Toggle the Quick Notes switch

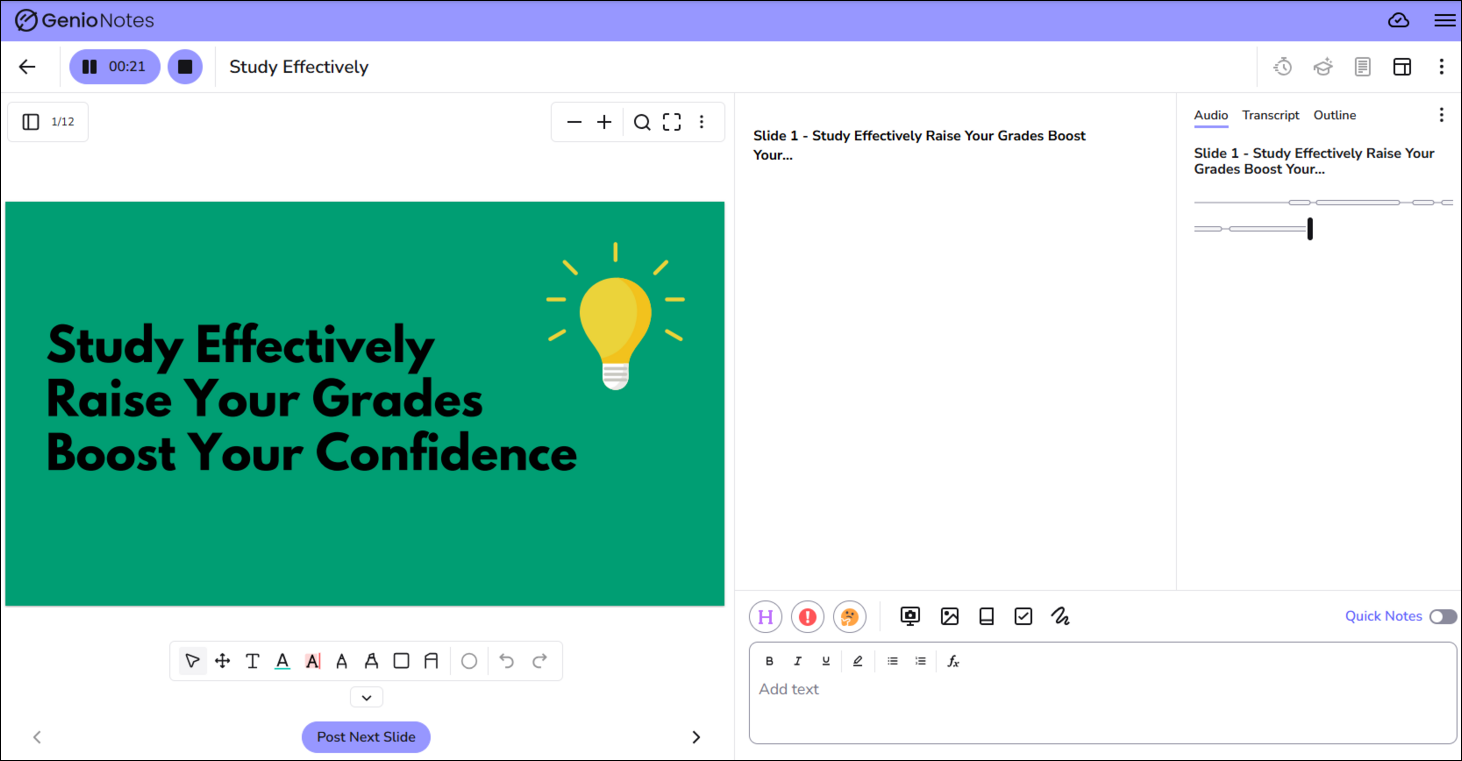[x=1442, y=617]
